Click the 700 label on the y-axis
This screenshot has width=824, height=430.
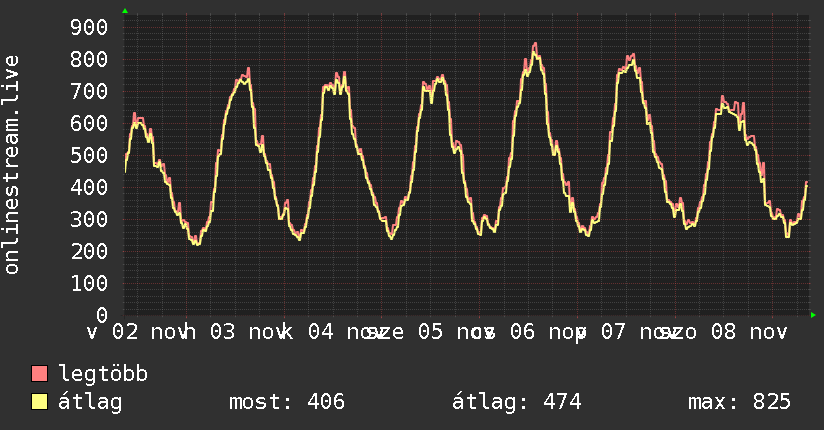pos(89,91)
